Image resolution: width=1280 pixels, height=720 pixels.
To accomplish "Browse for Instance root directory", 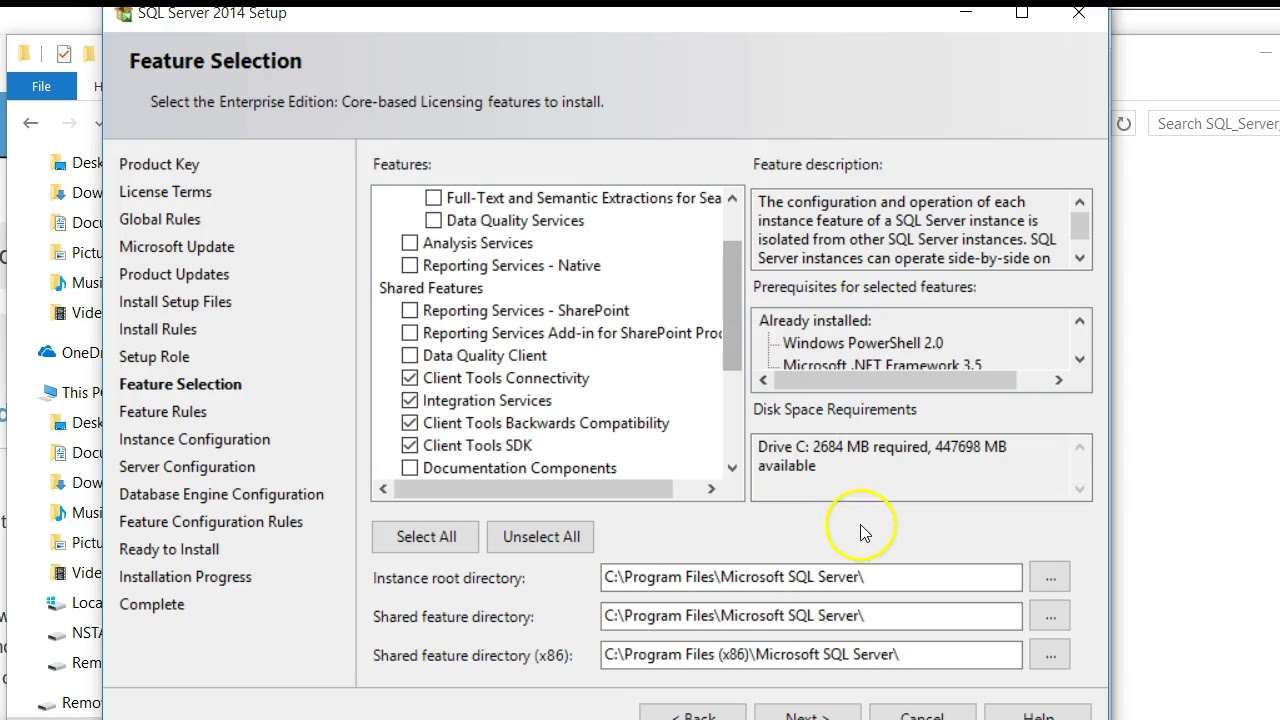I will coord(1050,577).
